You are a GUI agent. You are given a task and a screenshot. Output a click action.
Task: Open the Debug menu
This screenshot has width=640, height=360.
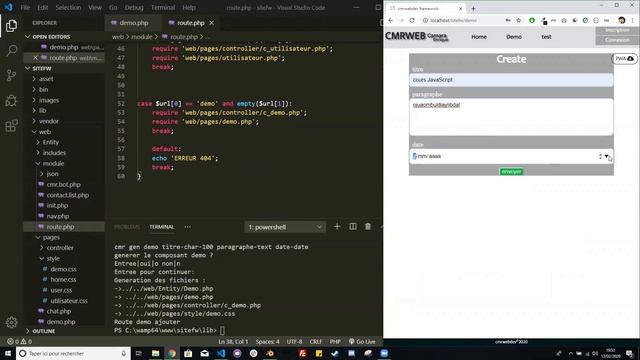[x=134, y=7]
